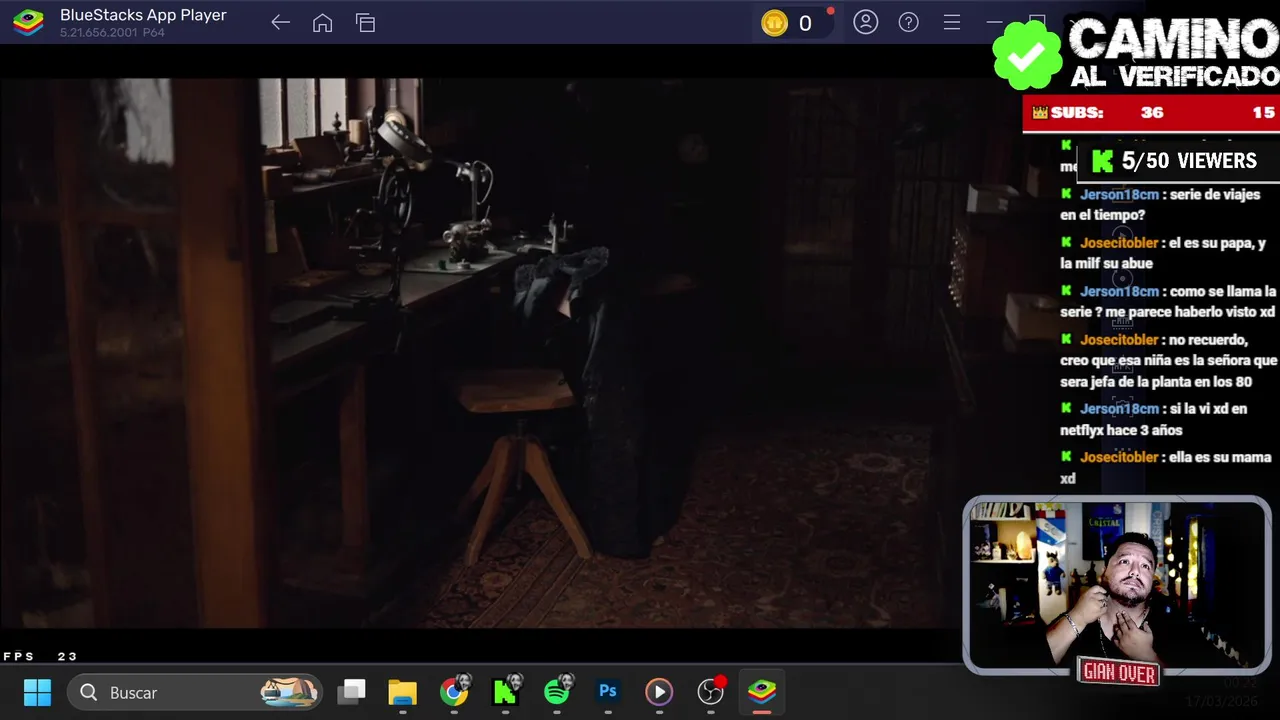The image size is (1280, 720).
Task: Switch to Google Chrome in taskbar
Action: [455, 691]
